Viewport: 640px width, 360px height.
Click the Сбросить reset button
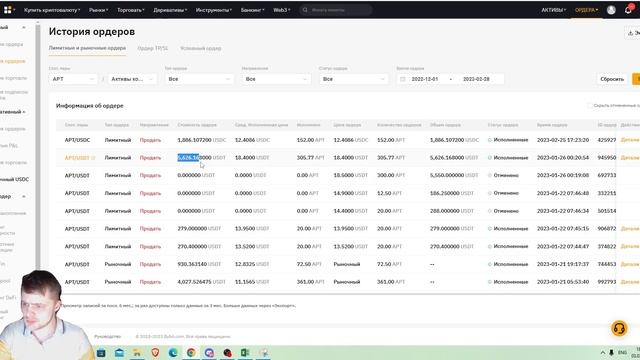[x=612, y=79]
